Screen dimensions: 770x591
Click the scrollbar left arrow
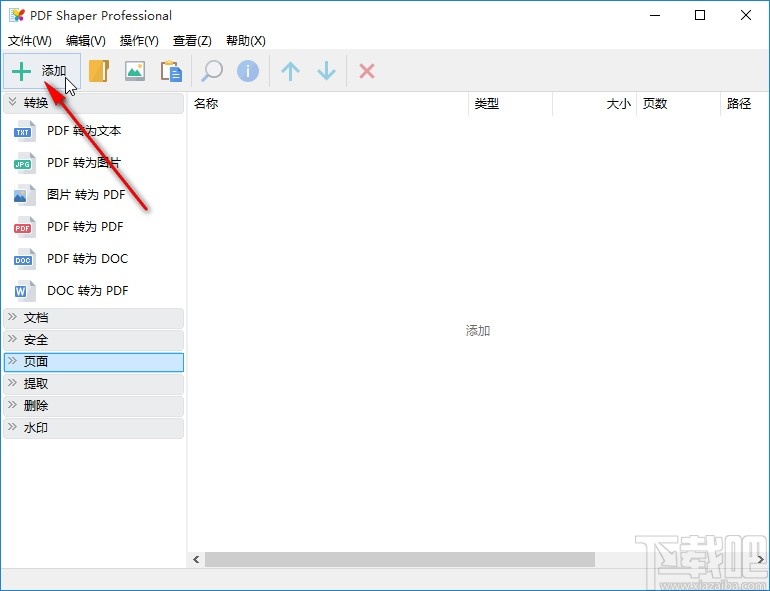(196, 559)
